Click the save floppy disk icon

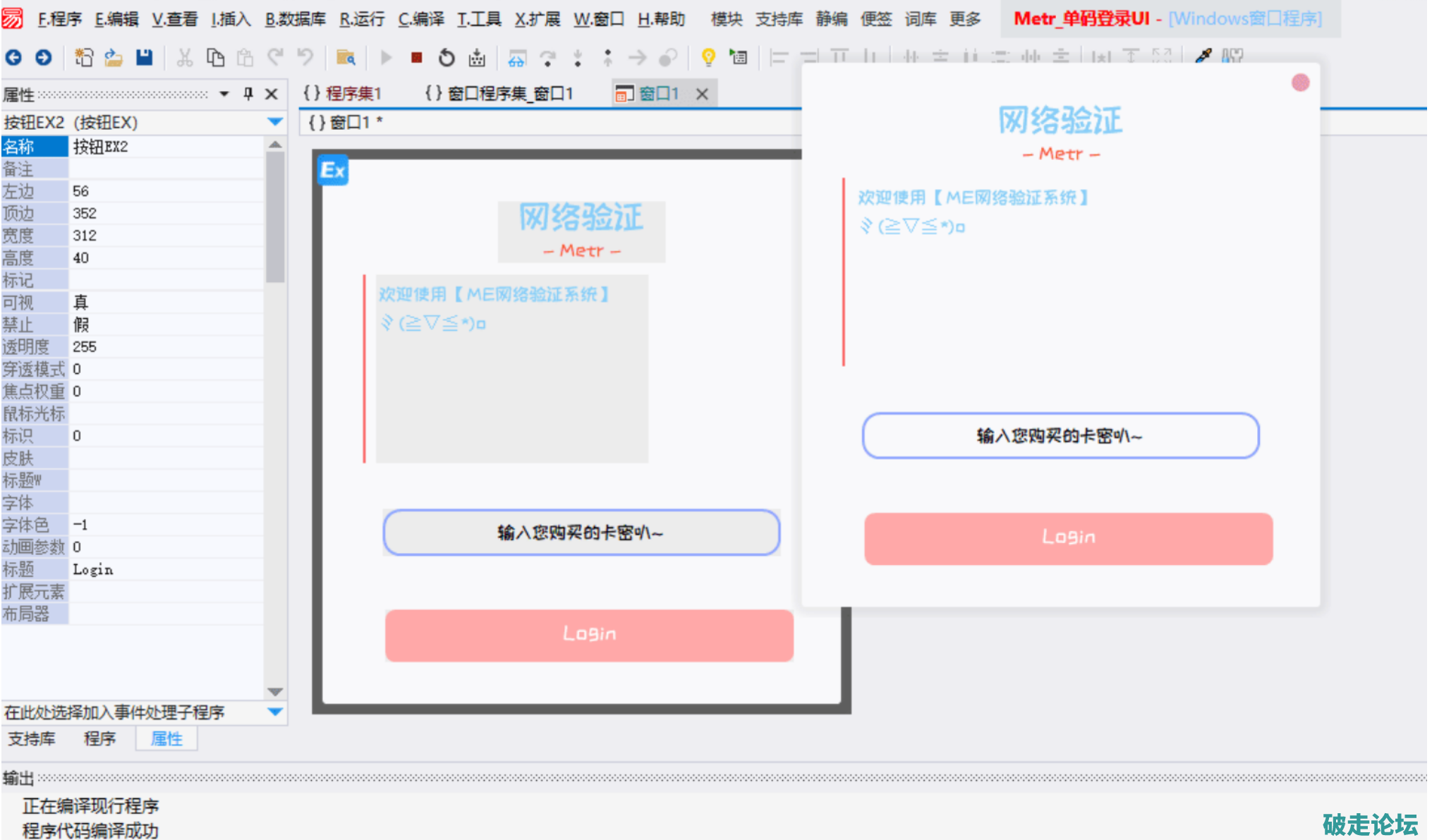[x=145, y=58]
